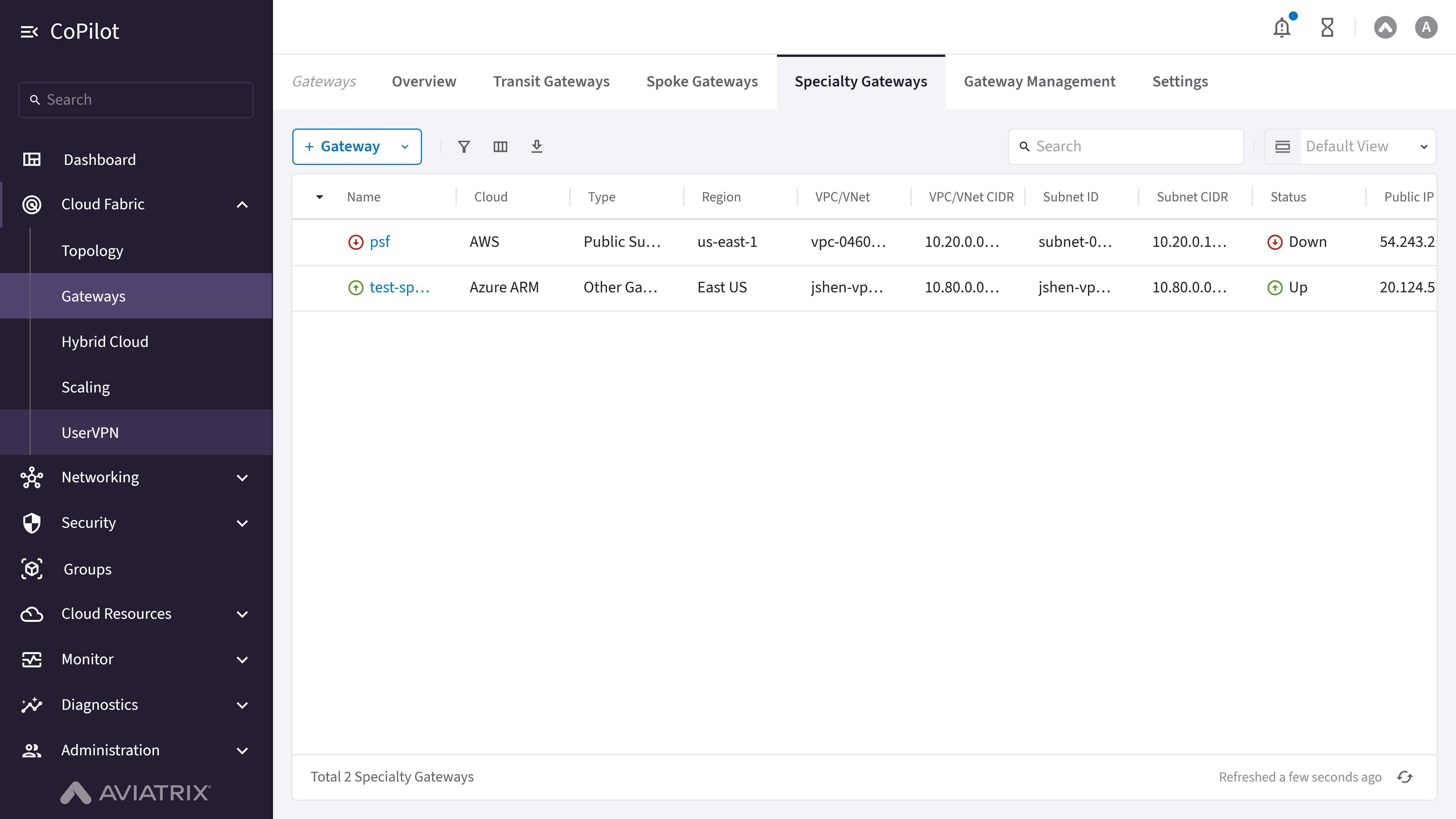
Task: Open the column chooser icon
Action: tap(500, 147)
